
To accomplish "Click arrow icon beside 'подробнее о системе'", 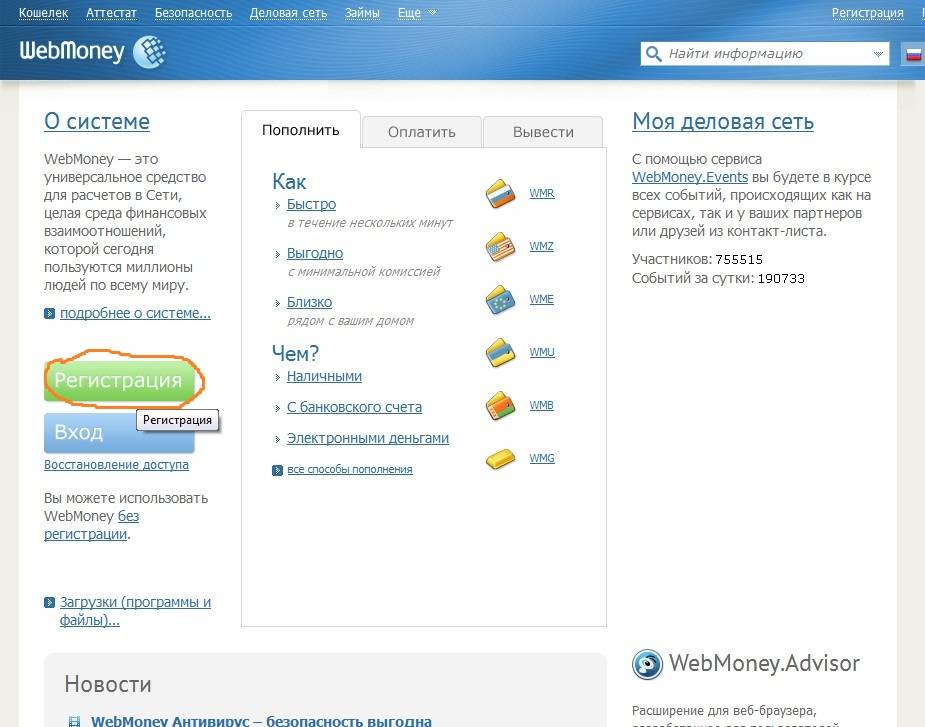I will pos(50,313).
